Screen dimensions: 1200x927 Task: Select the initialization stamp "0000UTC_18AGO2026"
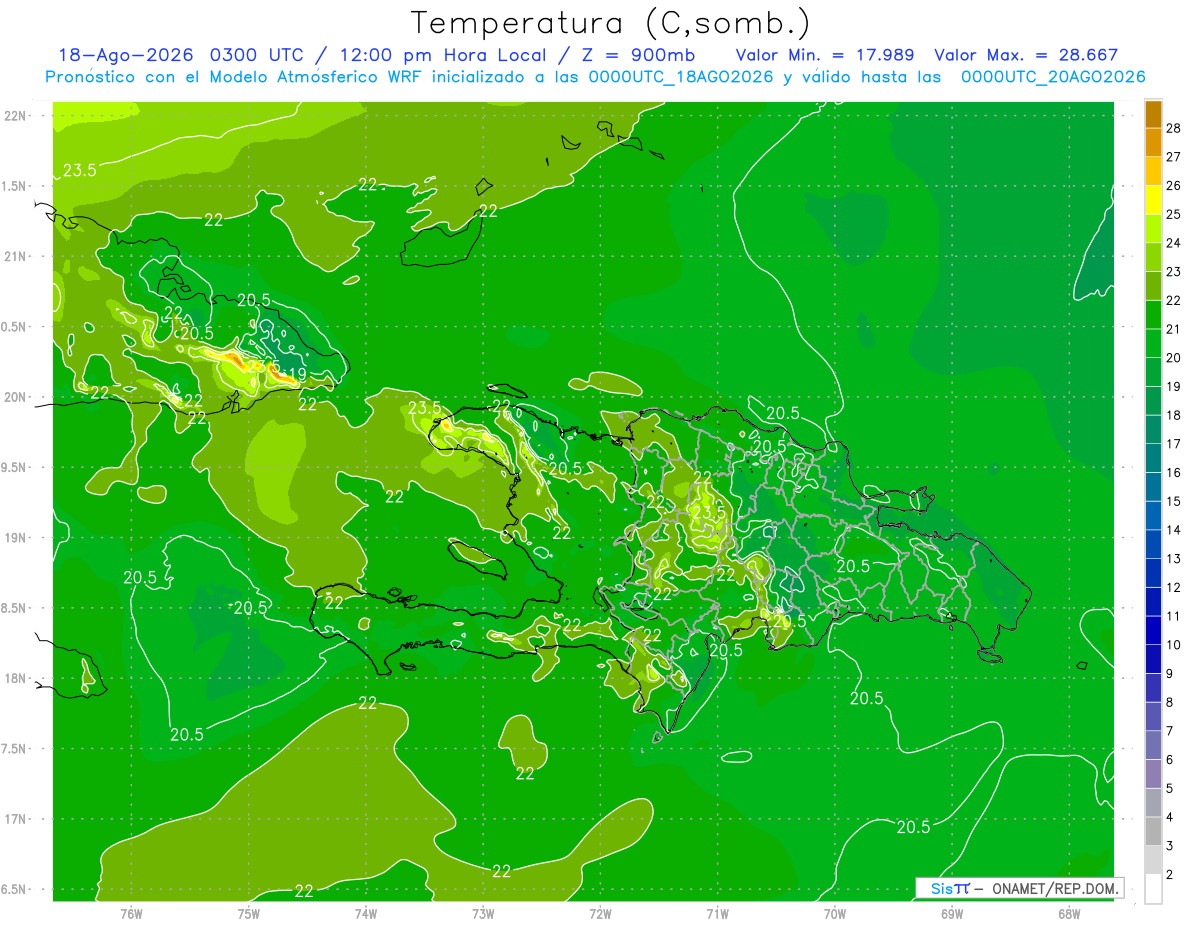681,77
